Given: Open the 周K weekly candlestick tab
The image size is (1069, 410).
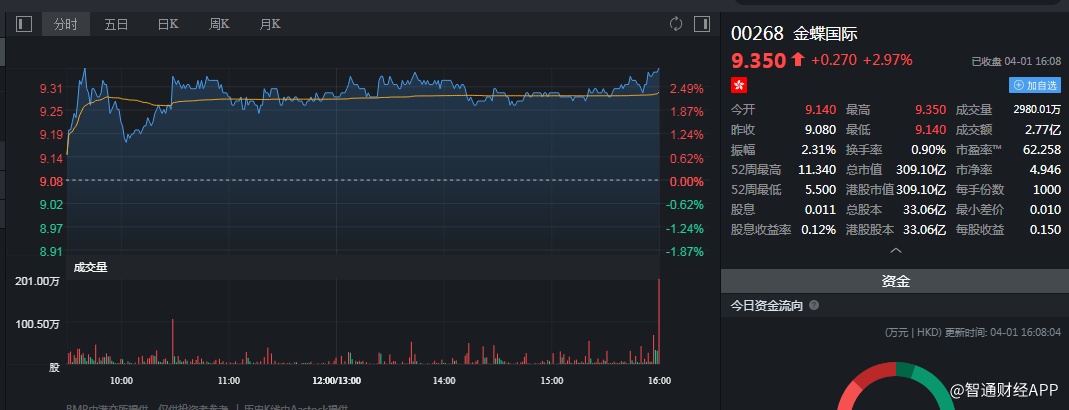Looking at the screenshot, I should [x=219, y=24].
